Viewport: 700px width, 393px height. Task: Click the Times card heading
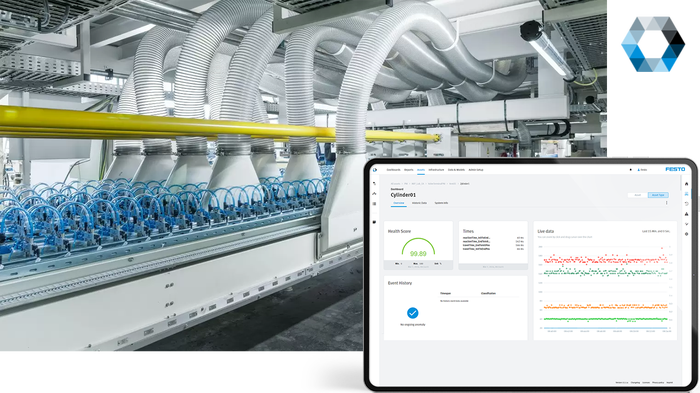pyautogui.click(x=468, y=231)
